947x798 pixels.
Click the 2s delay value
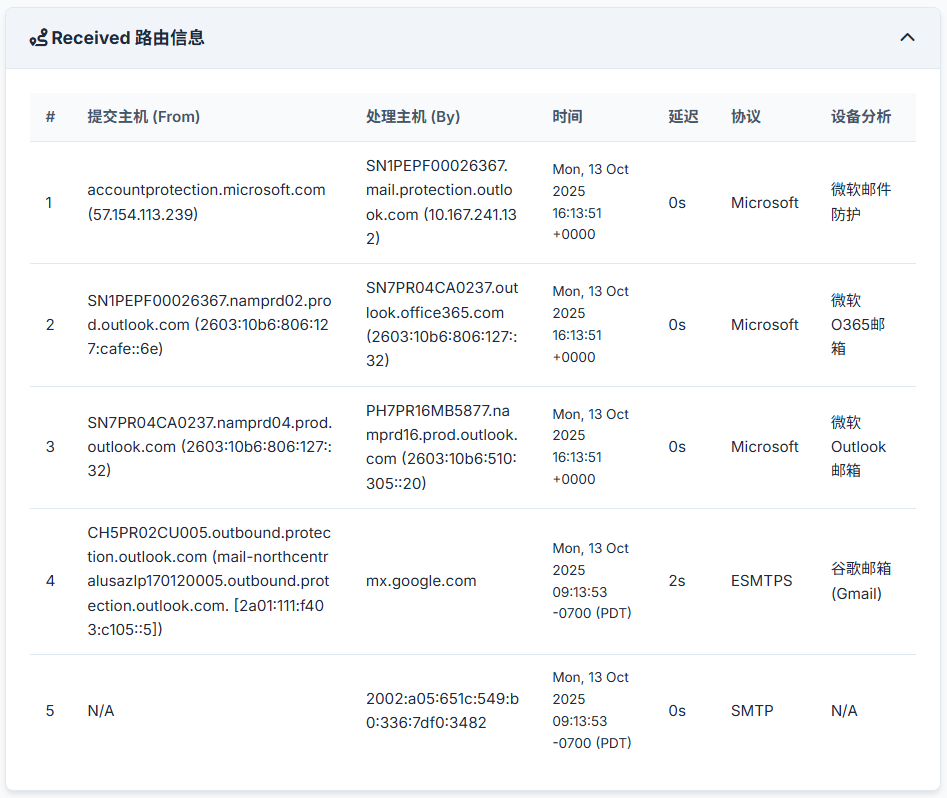click(x=677, y=581)
